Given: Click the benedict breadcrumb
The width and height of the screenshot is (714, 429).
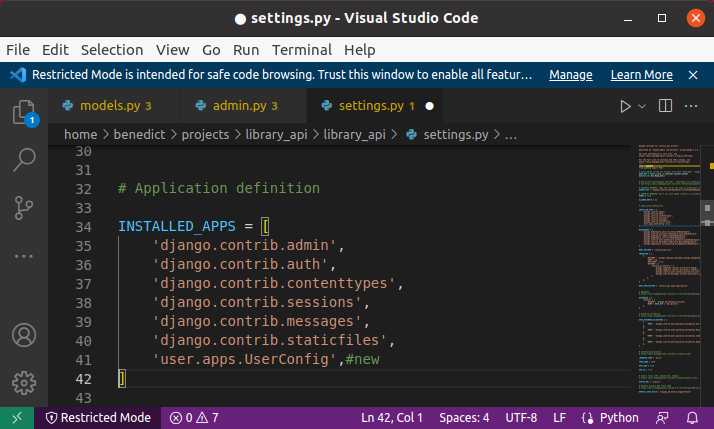Looking at the screenshot, I should click(139, 135).
